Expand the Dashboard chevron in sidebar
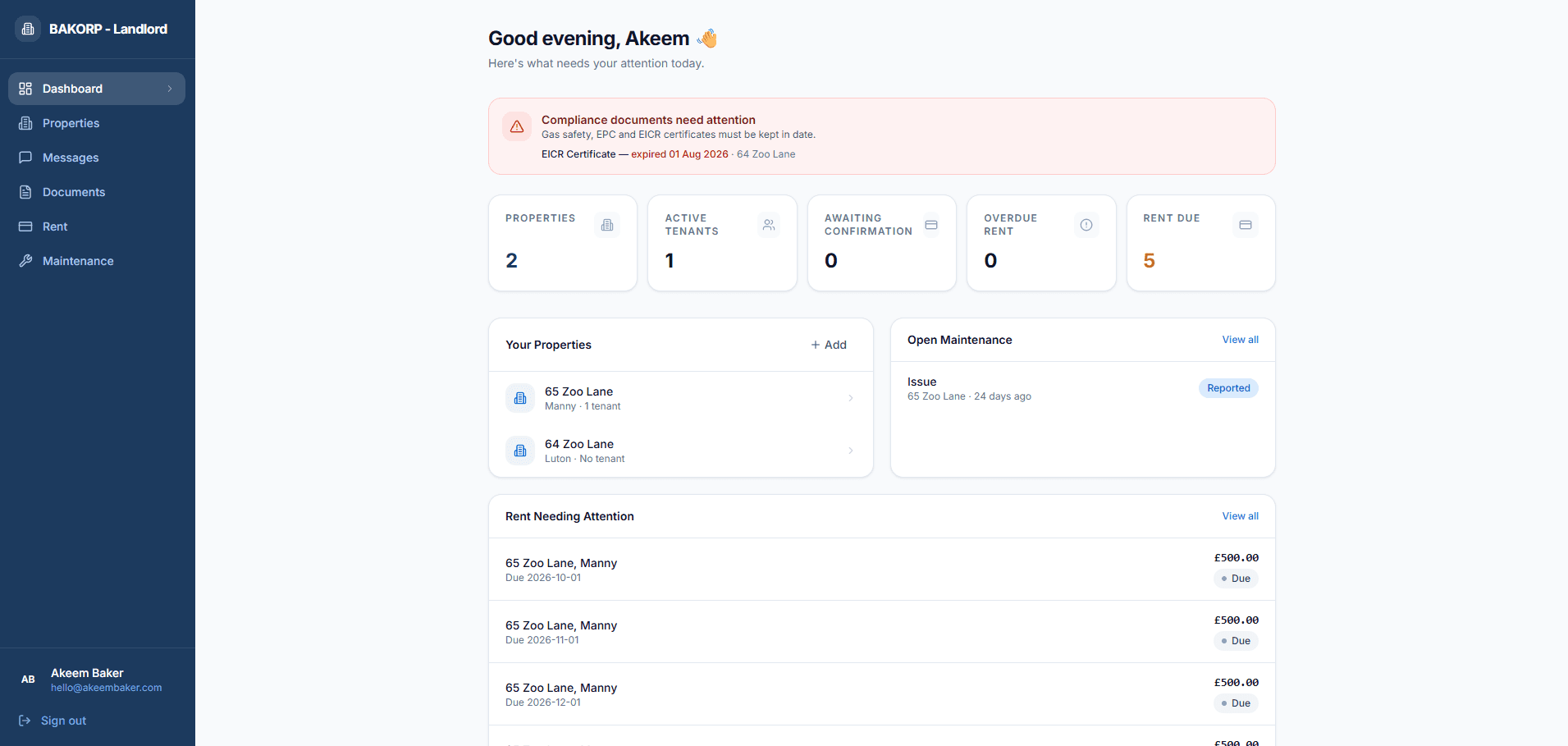The width and height of the screenshot is (1568, 746). coord(170,89)
